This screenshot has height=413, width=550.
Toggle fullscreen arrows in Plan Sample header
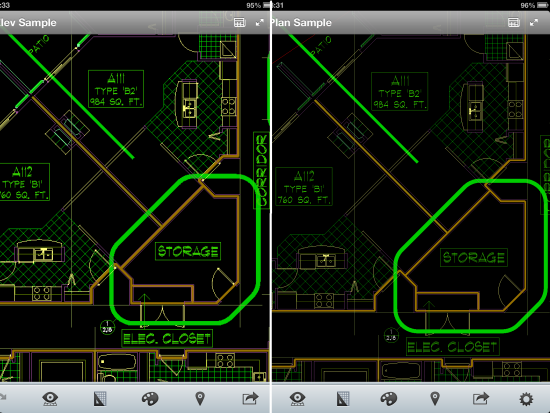[x=534, y=23]
